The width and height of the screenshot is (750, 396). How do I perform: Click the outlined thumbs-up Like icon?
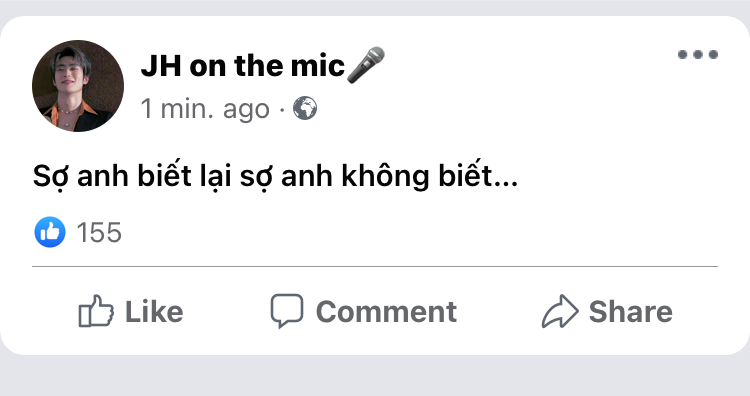96,311
